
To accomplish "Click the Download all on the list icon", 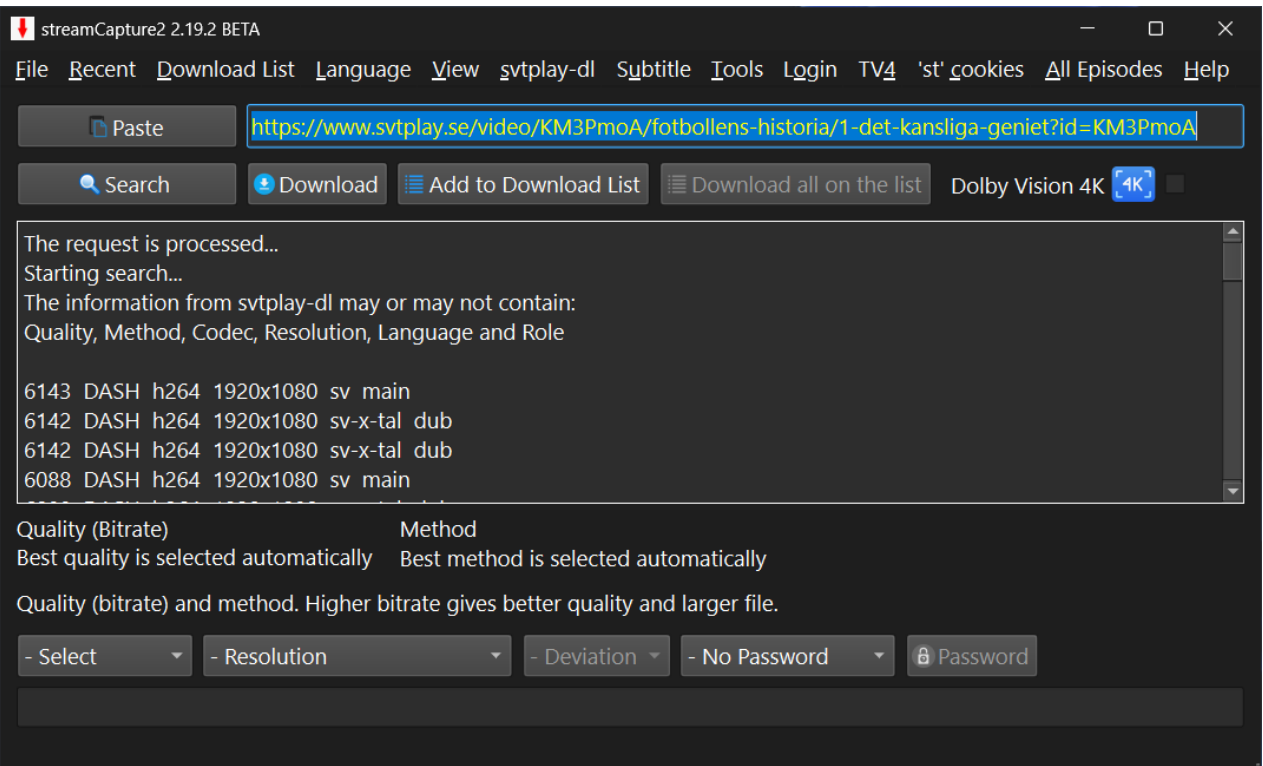I will pos(677,185).
